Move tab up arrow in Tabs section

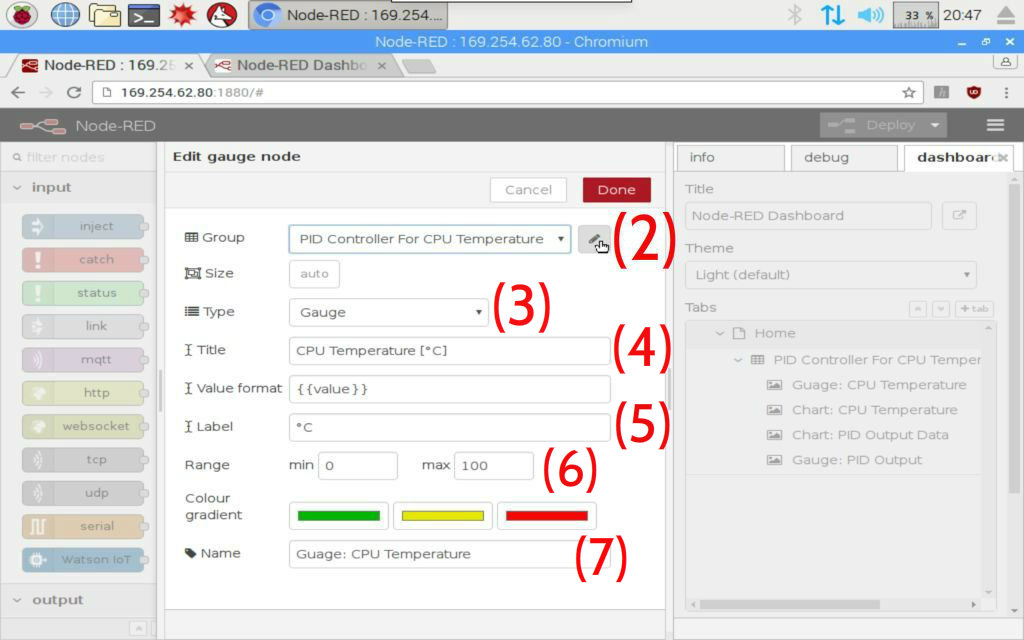[x=918, y=308]
